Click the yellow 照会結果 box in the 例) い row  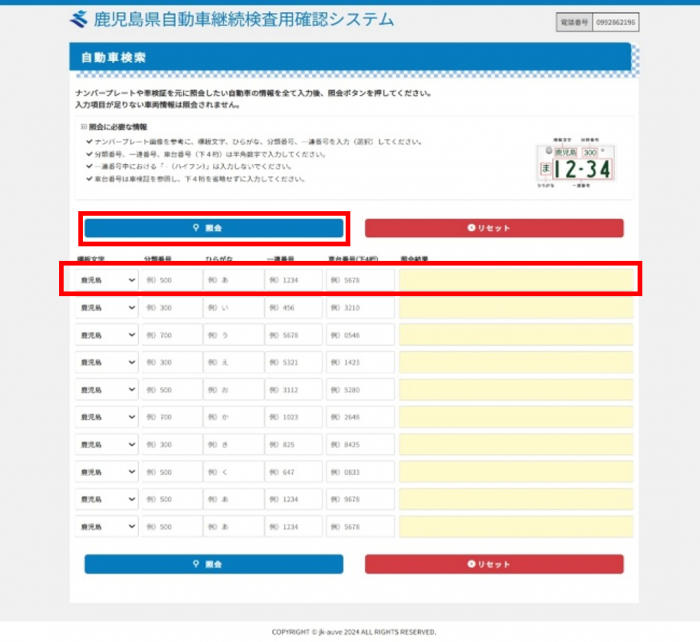516,308
